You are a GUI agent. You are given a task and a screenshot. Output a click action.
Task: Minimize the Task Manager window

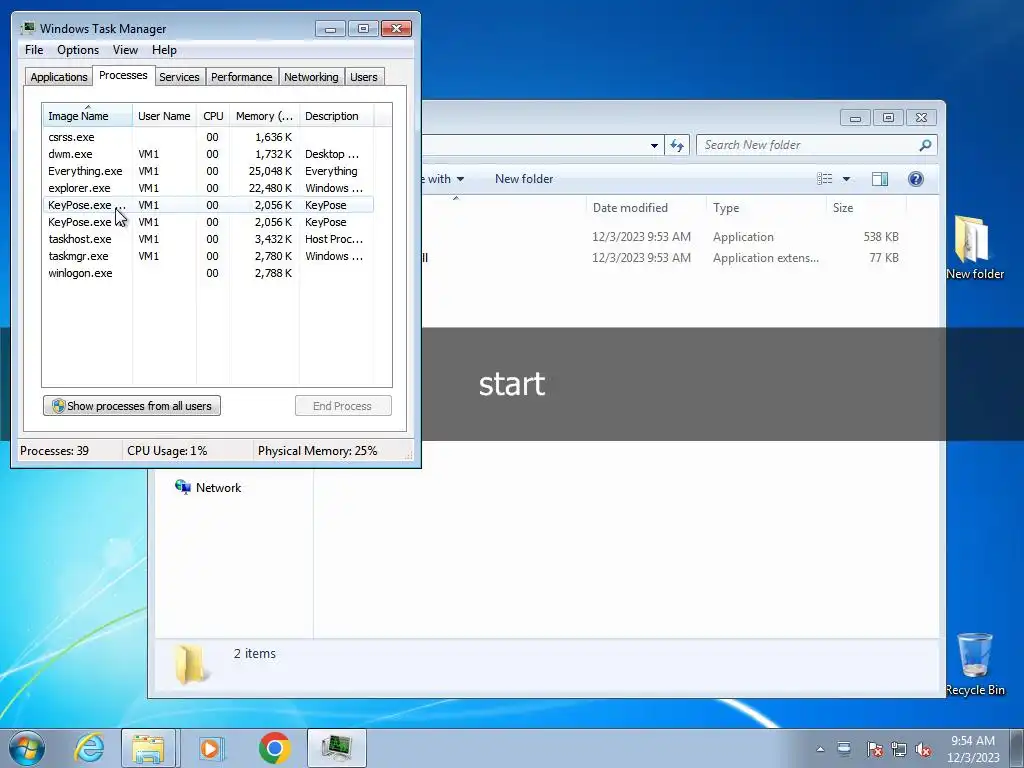(x=330, y=29)
